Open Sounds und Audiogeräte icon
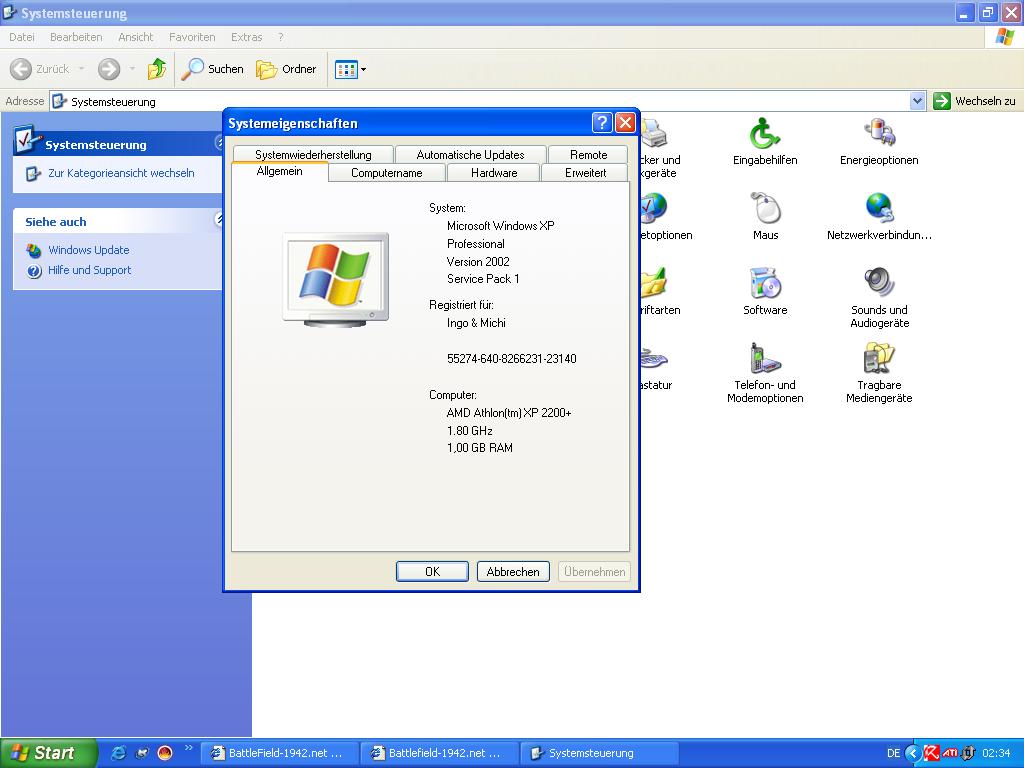The image size is (1024, 768). pos(879,297)
